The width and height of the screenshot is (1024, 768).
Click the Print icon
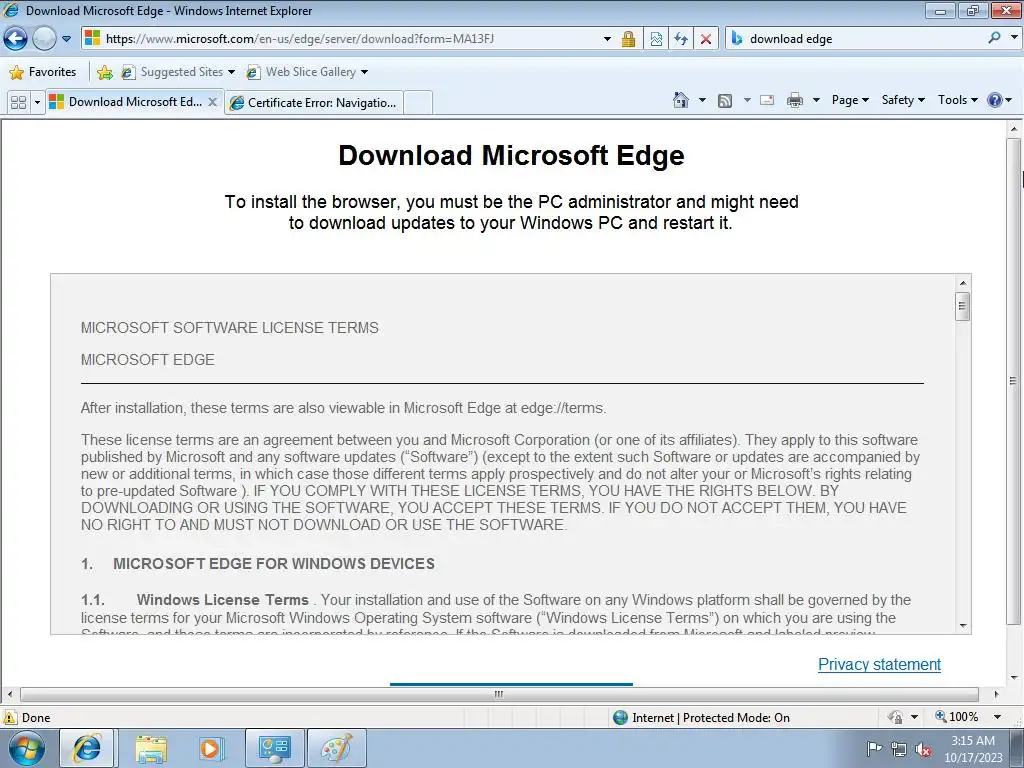pos(795,100)
